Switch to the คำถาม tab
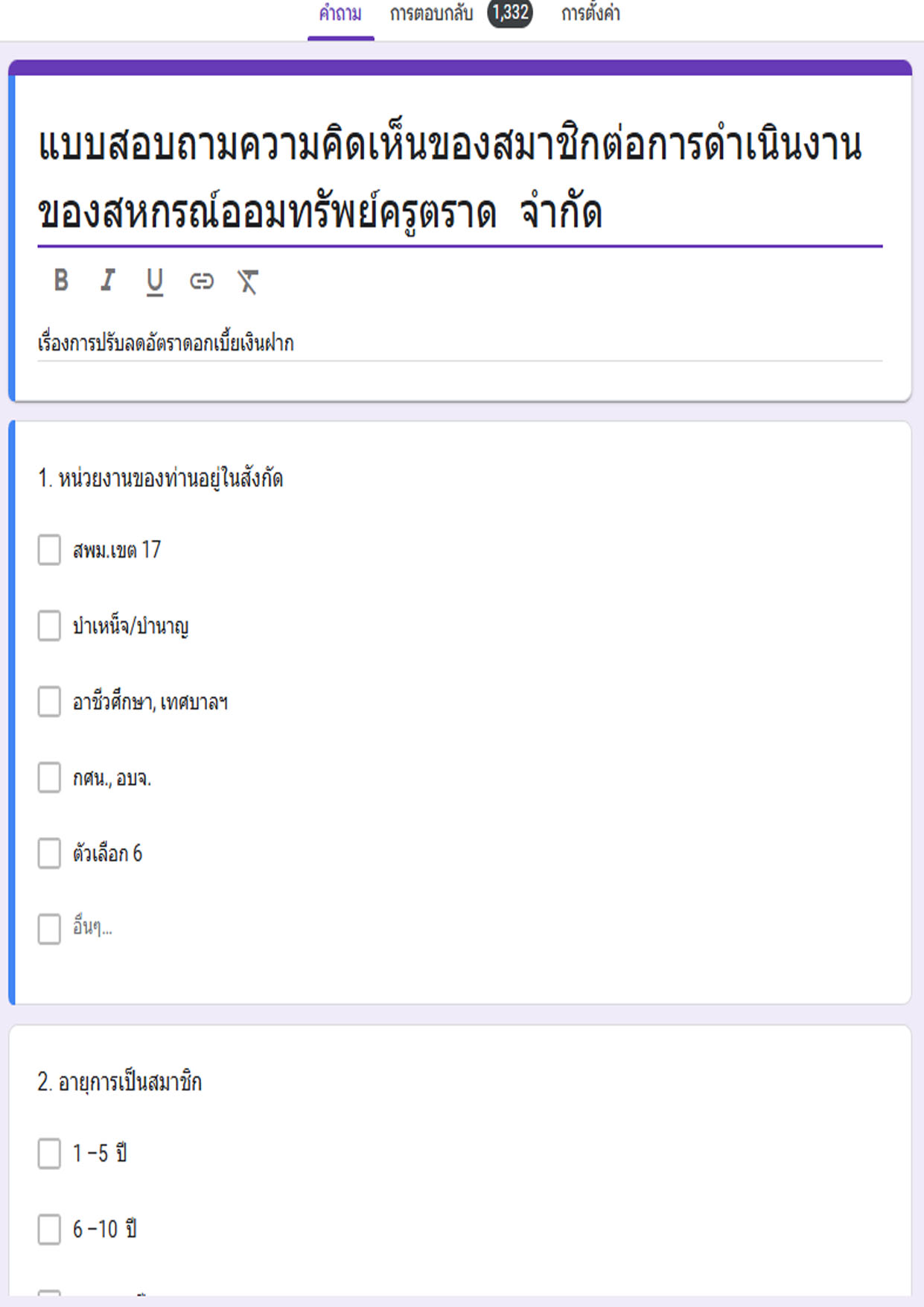 pyautogui.click(x=340, y=14)
